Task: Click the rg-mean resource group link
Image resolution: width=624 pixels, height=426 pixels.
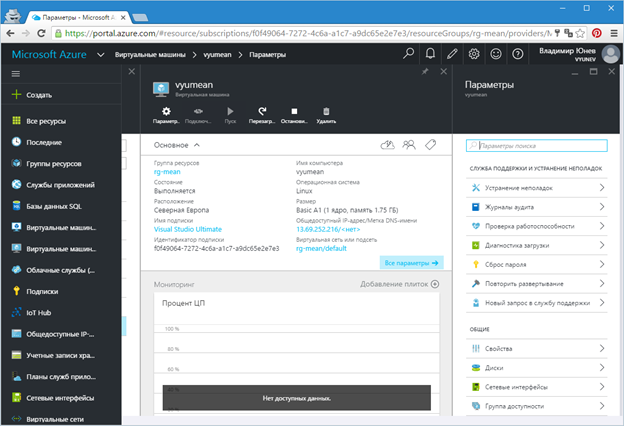Action: point(167,172)
